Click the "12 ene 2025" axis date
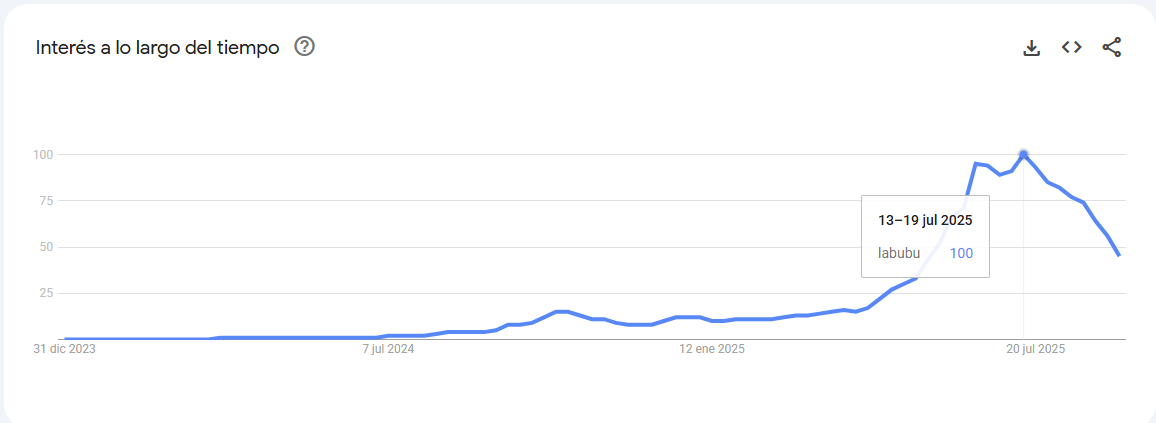Viewport: 1156px width, 423px height. pyautogui.click(x=712, y=349)
